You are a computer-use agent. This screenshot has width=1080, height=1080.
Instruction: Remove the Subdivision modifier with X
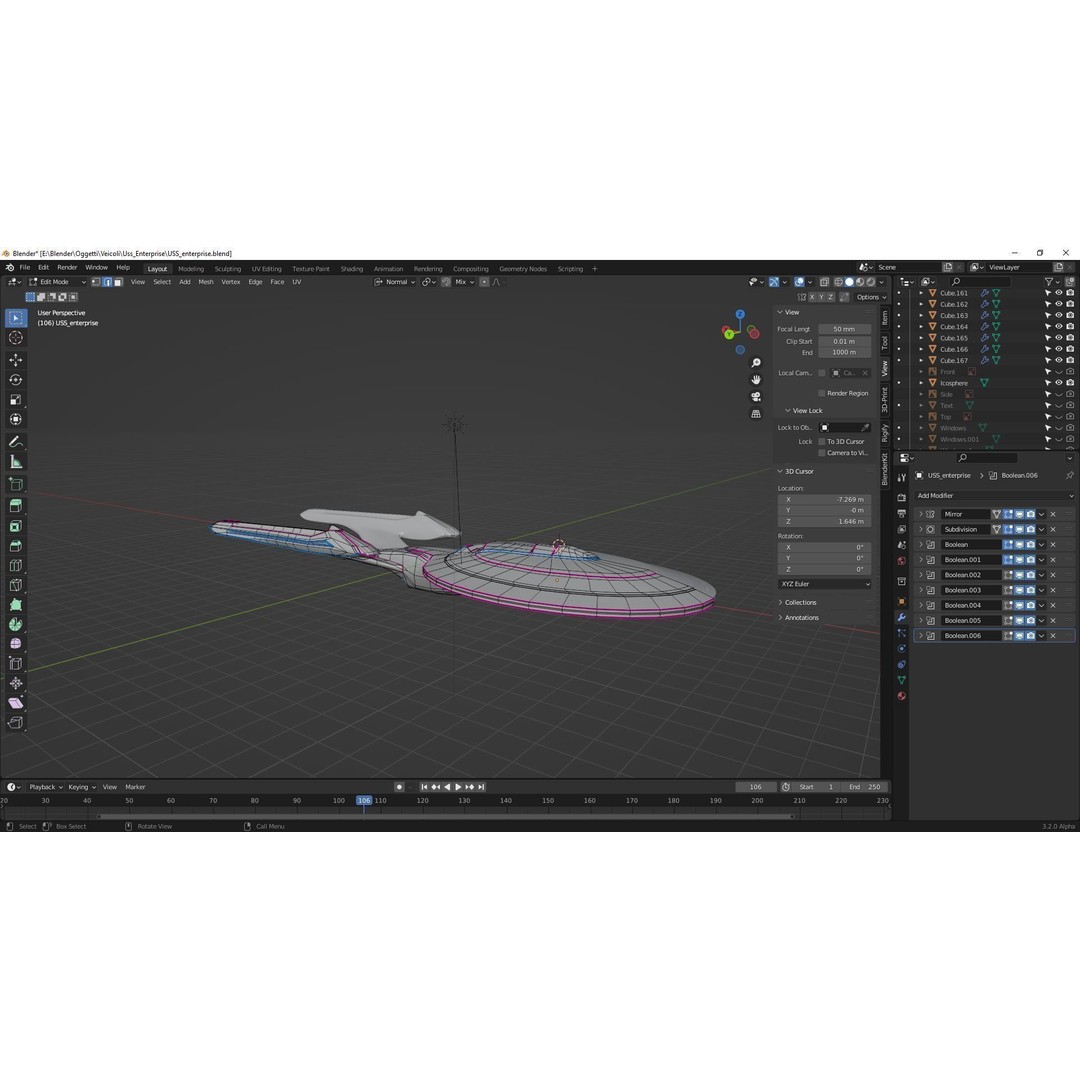click(1053, 529)
